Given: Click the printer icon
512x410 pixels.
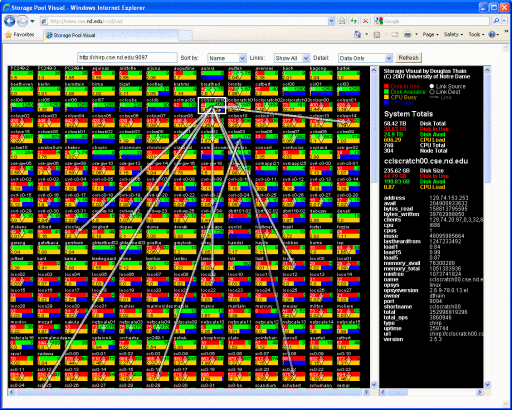Looking at the screenshot, I should coord(407,34).
